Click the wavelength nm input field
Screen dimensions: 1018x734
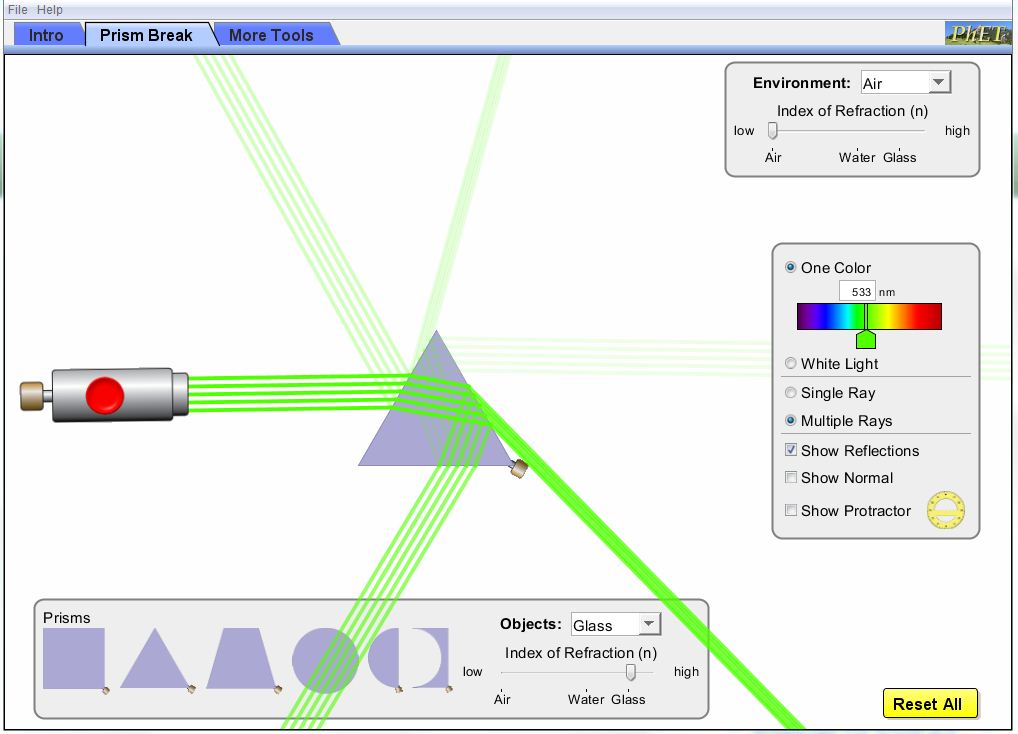(857, 292)
